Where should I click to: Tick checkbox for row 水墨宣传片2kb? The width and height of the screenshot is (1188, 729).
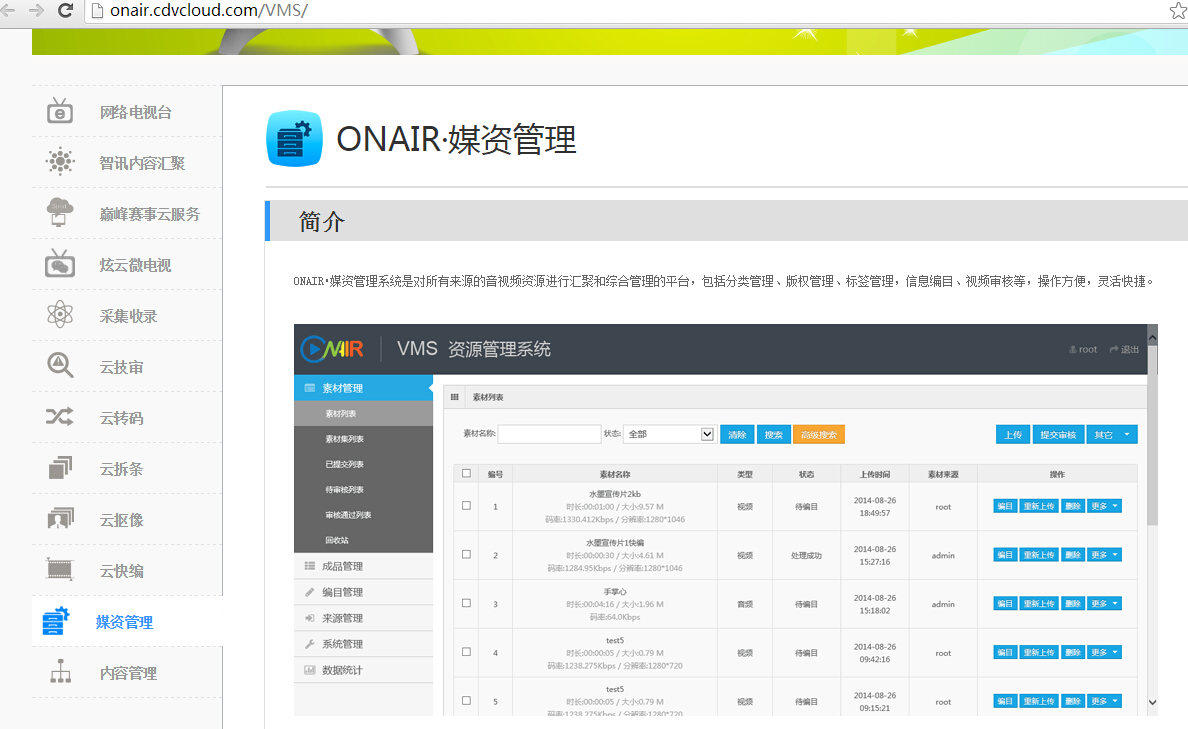pyautogui.click(x=467, y=505)
